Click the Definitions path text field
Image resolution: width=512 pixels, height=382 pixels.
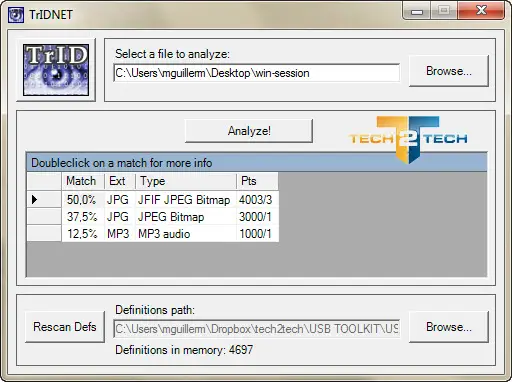point(256,329)
